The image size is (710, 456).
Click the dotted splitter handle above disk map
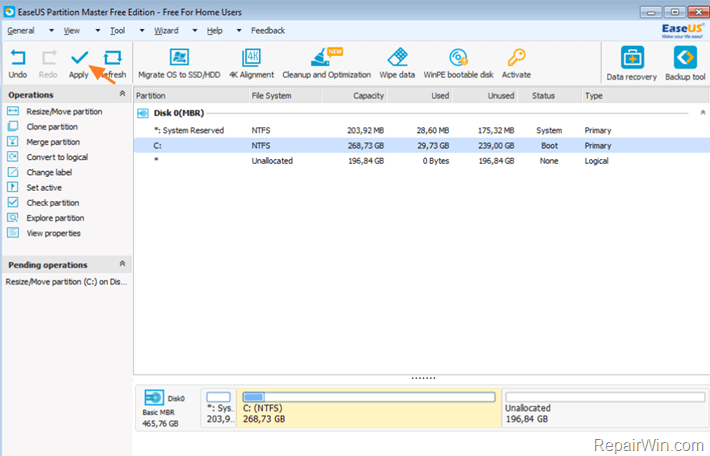point(423,378)
